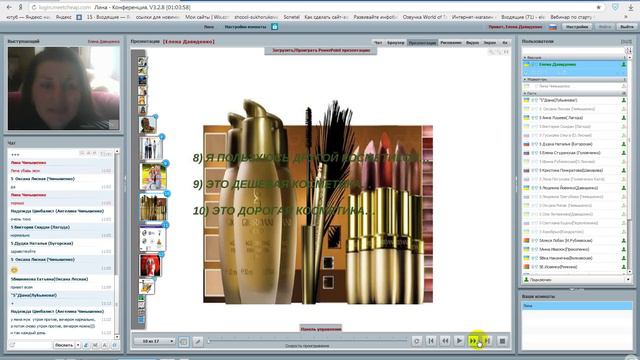Click 'Загрузить/Проиграть PowerPoint презентацию' button
The width and height of the screenshot is (640, 360).
[x=321, y=50]
